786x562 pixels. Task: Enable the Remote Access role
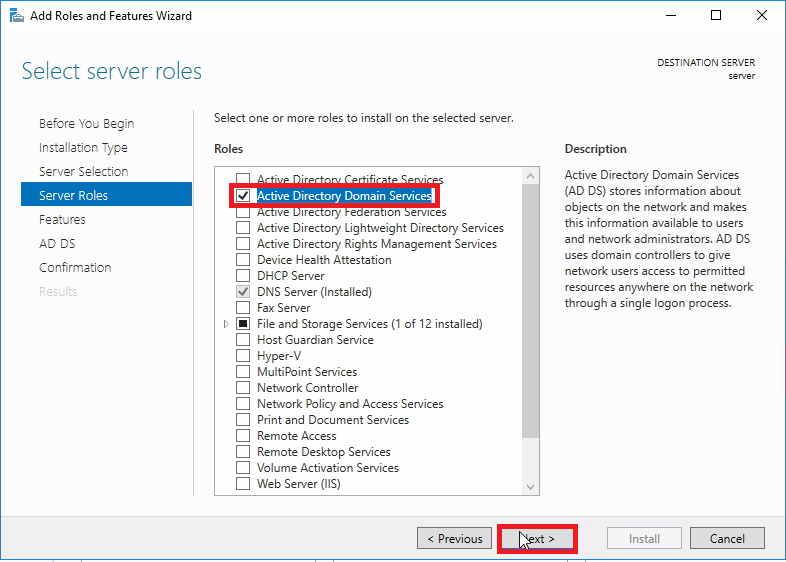coord(243,436)
